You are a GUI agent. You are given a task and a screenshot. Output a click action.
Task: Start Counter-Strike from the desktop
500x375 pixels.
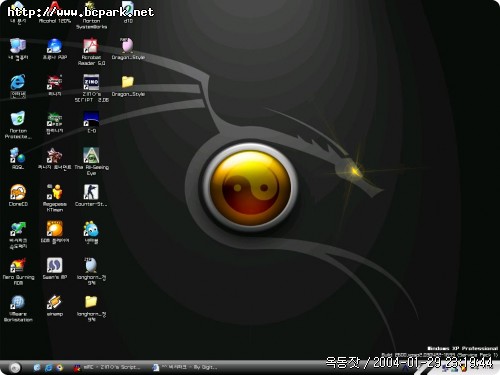91,195
